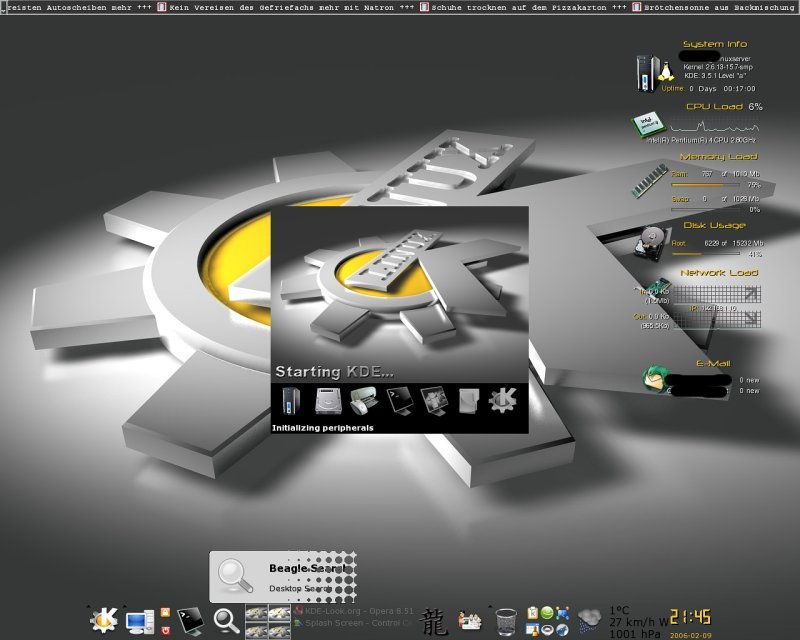Lock the session with the padlock icon
The height and width of the screenshot is (640, 800).
[165, 612]
